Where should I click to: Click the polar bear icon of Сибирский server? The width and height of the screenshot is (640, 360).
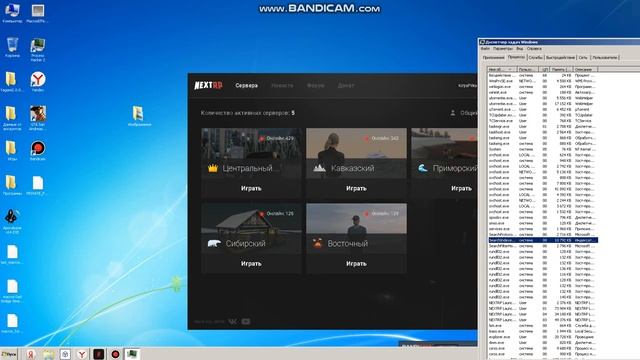214,244
